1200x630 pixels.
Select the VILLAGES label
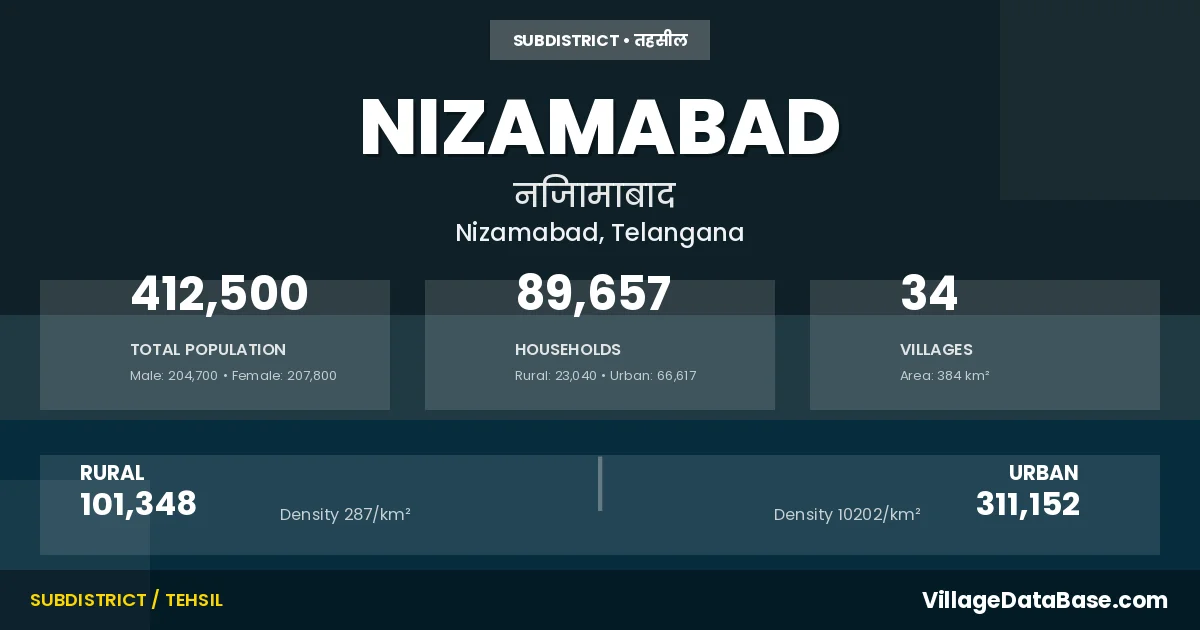pyautogui.click(x=936, y=350)
